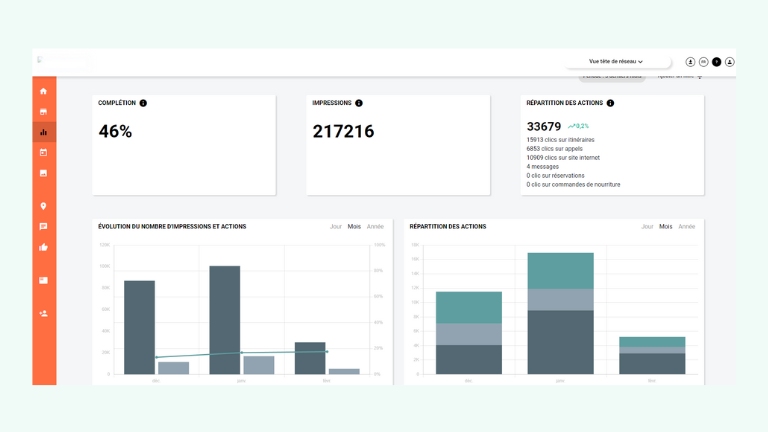
Task: Select 'Année' in the impressions evolution chart
Action: 376,227
